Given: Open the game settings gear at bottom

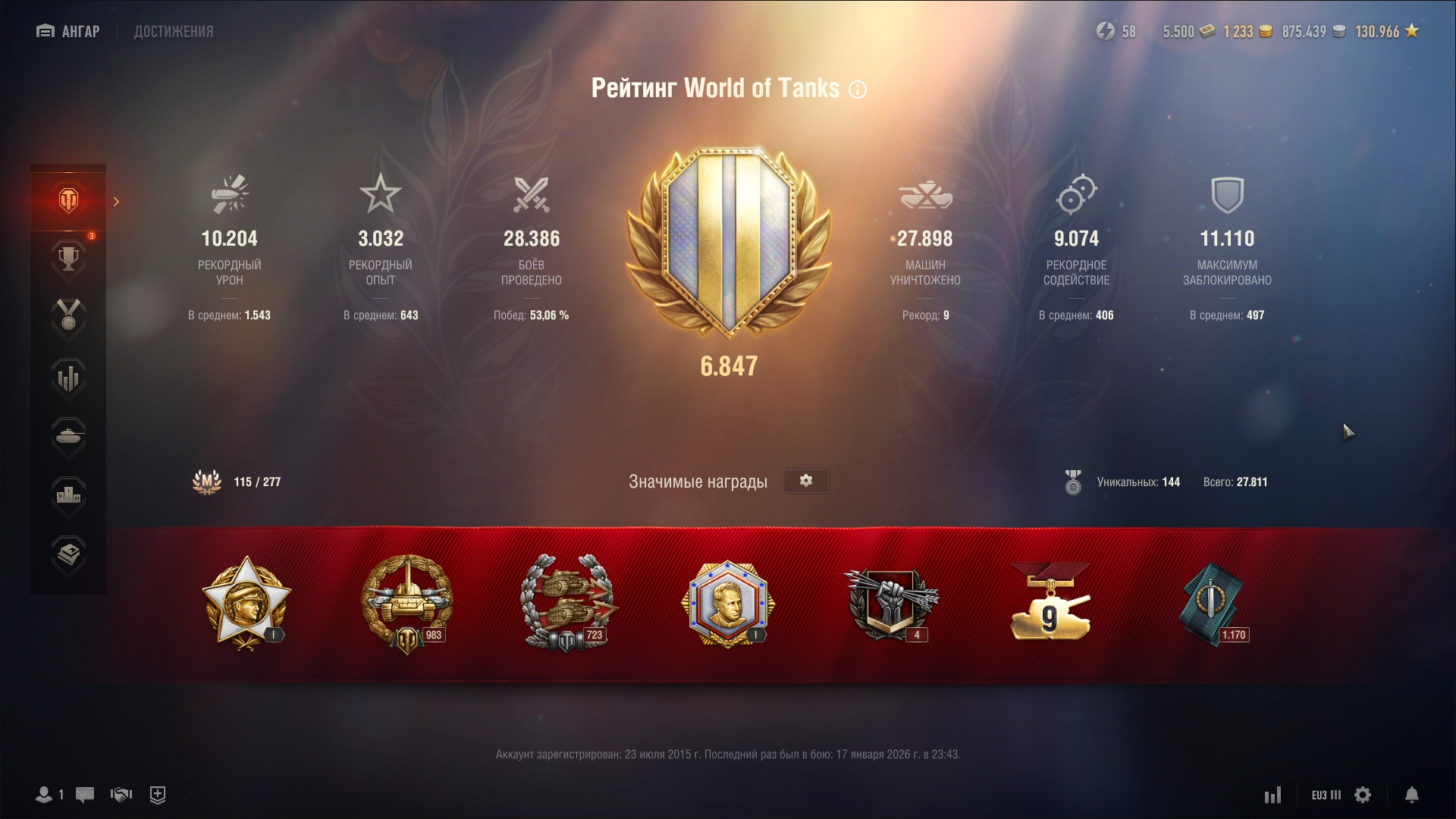Looking at the screenshot, I should click(1363, 795).
